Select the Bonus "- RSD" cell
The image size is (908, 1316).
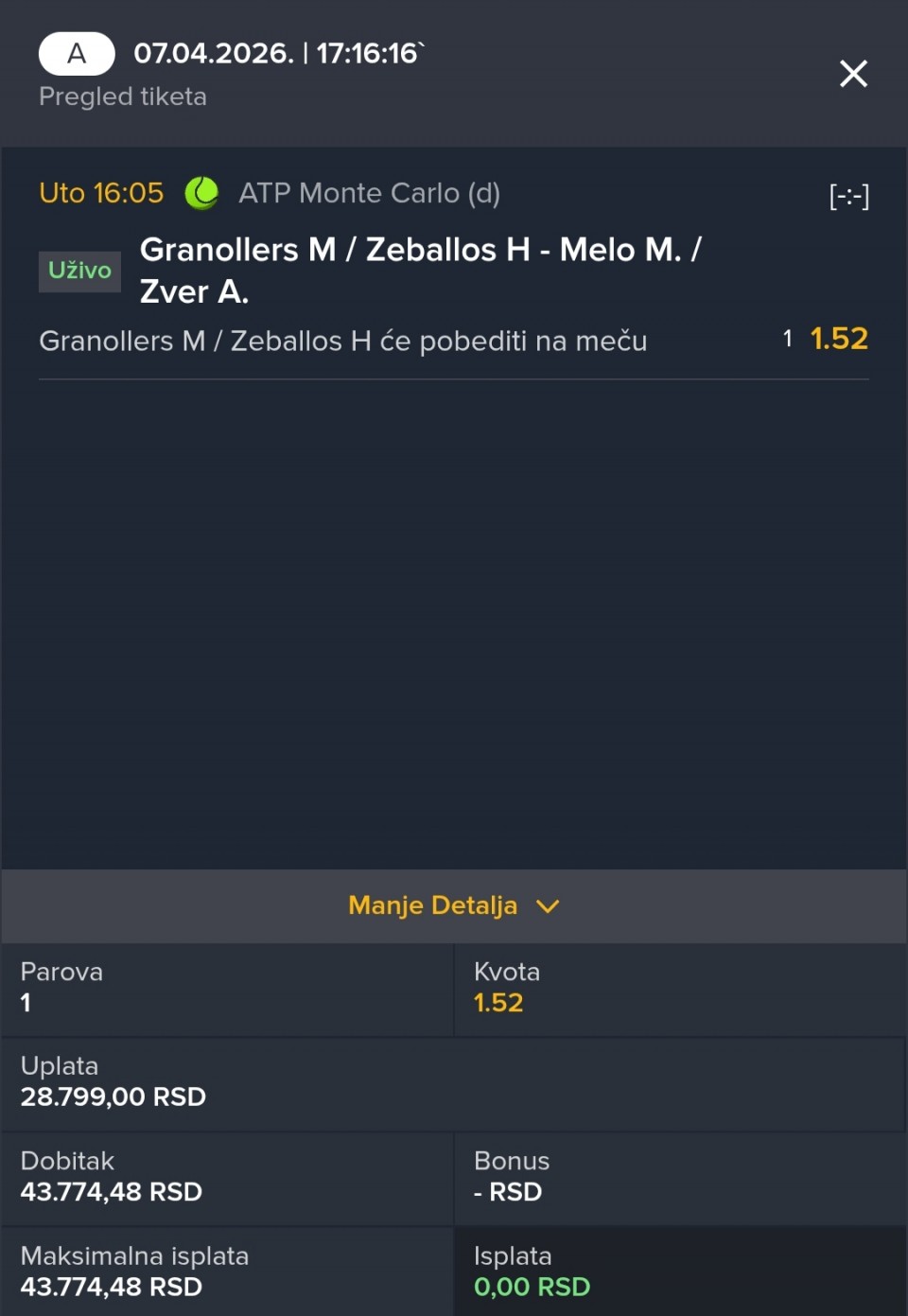(679, 1177)
